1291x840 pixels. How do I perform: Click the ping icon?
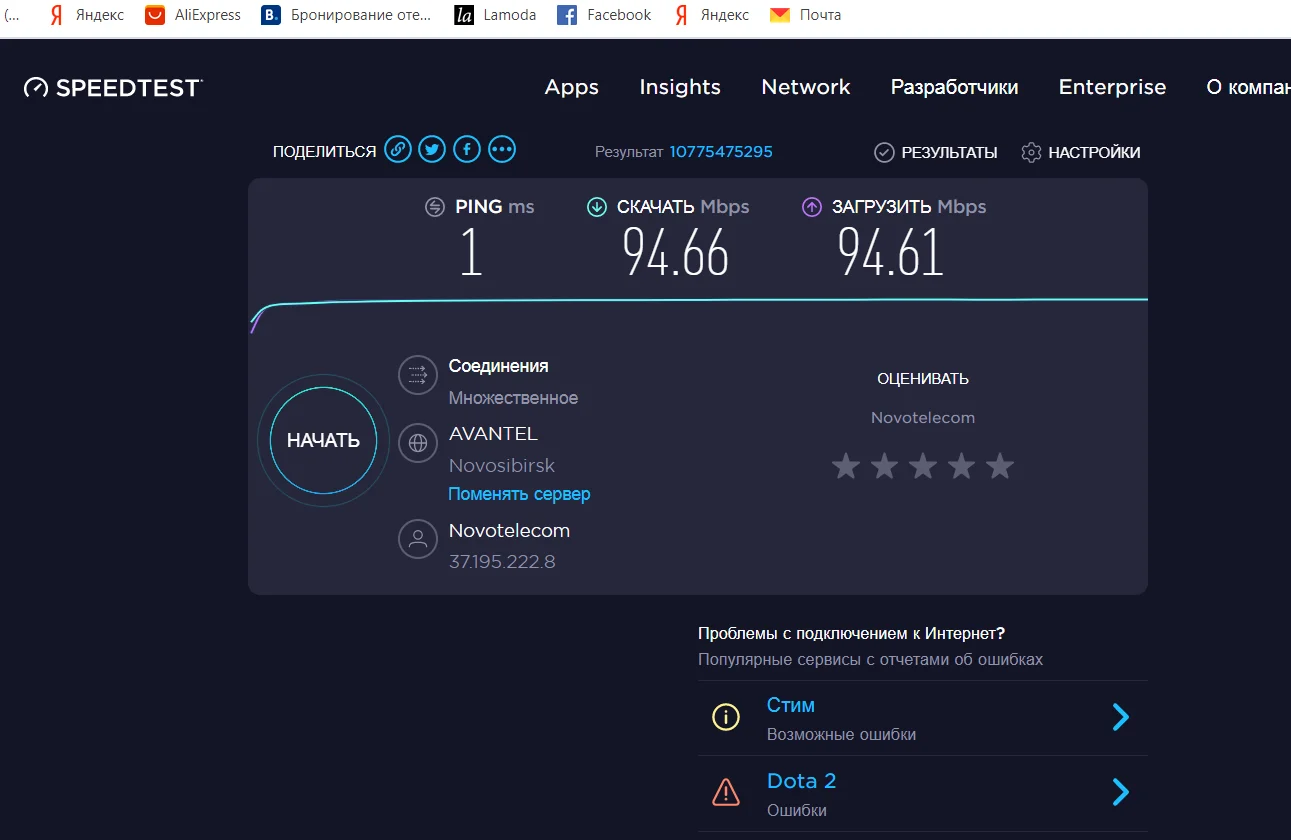pyautogui.click(x=435, y=207)
